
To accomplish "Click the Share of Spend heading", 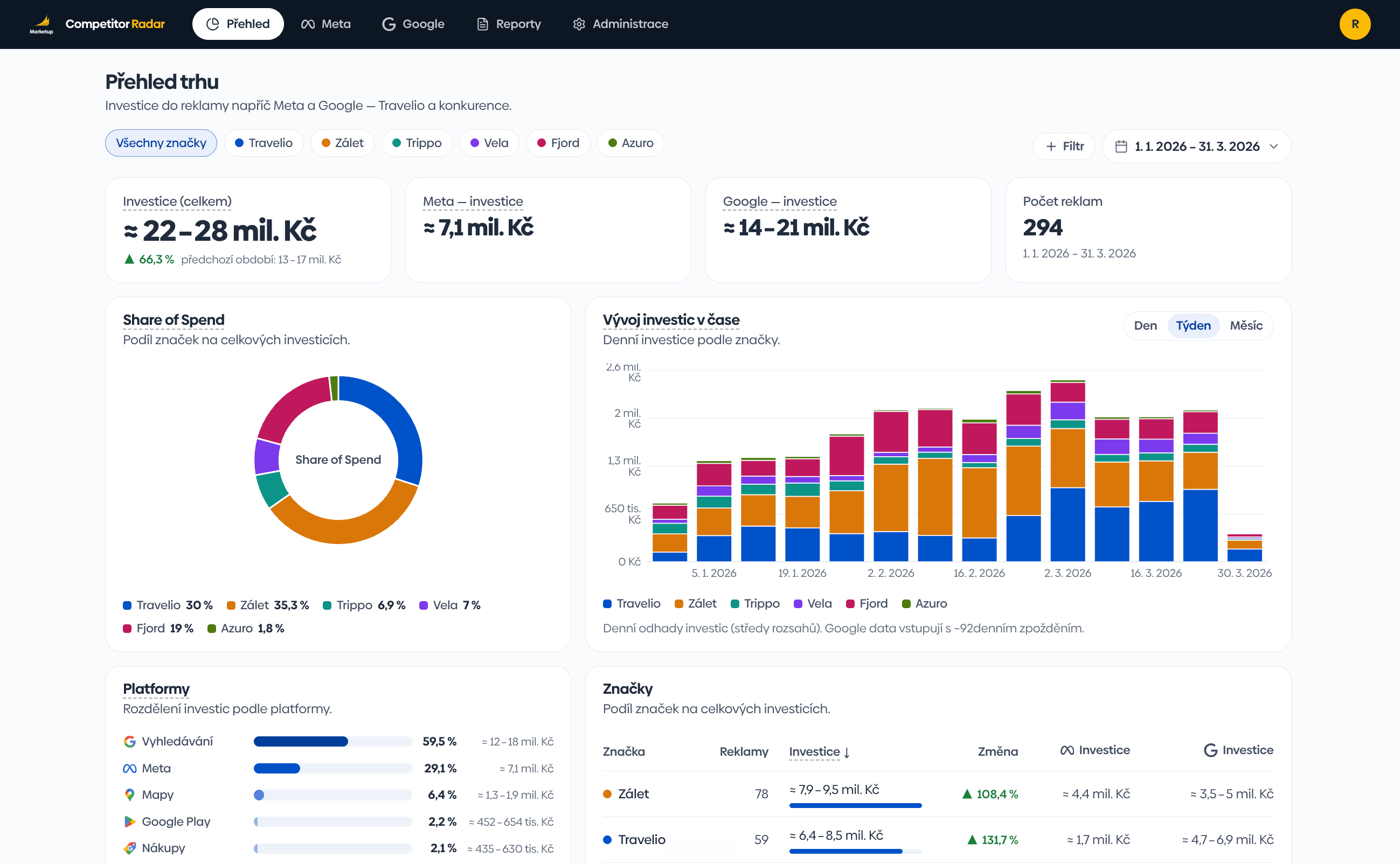I will point(174,320).
